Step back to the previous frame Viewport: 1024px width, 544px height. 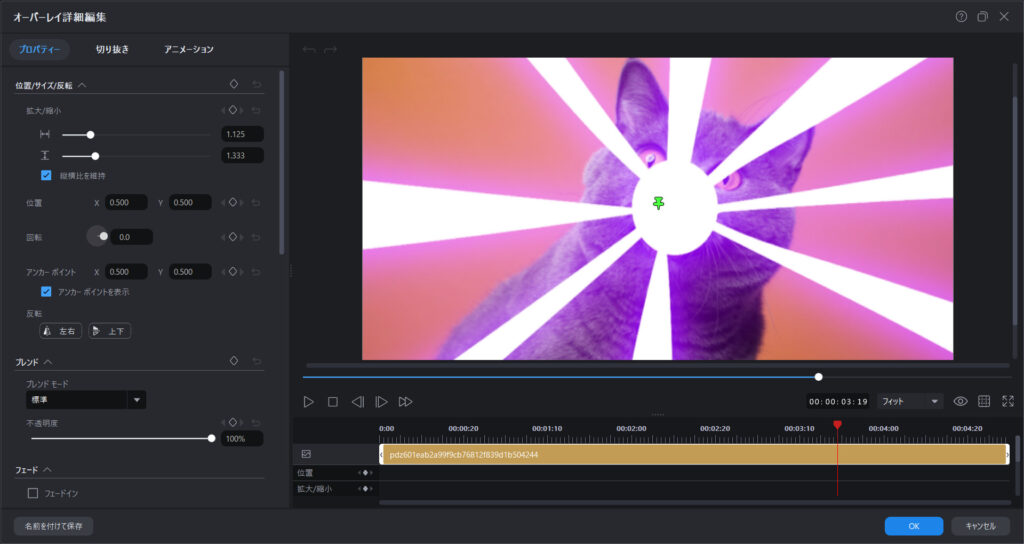point(357,401)
